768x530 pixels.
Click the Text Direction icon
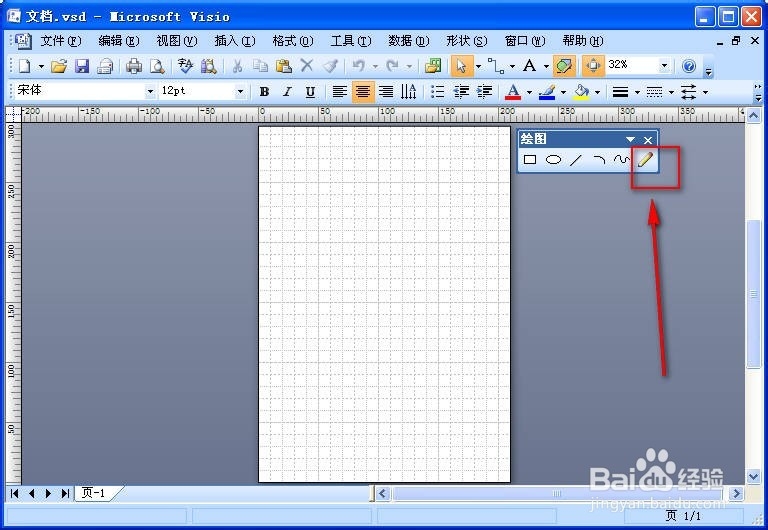coord(408,92)
